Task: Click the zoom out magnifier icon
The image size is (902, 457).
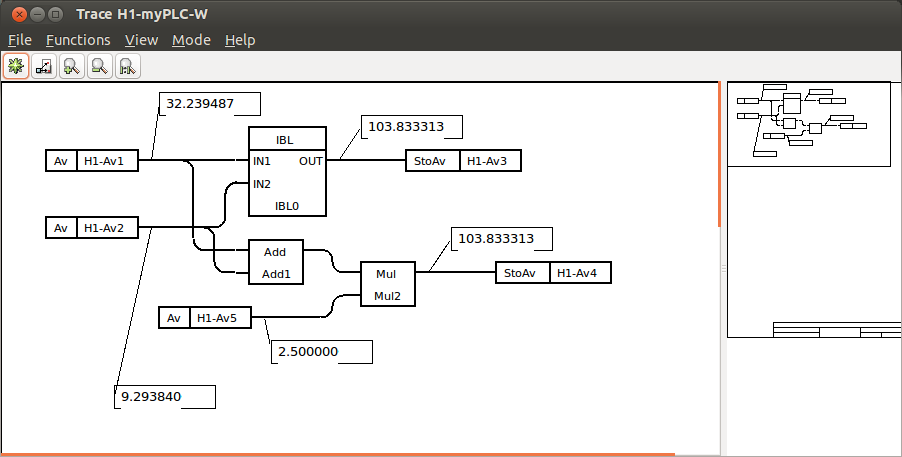Action: click(100, 66)
